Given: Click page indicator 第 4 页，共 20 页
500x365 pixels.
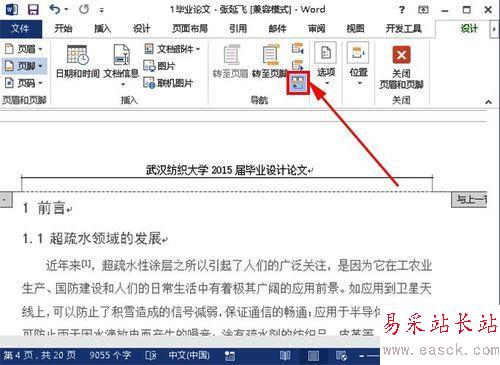Looking at the screenshot, I should pyautogui.click(x=39, y=355).
